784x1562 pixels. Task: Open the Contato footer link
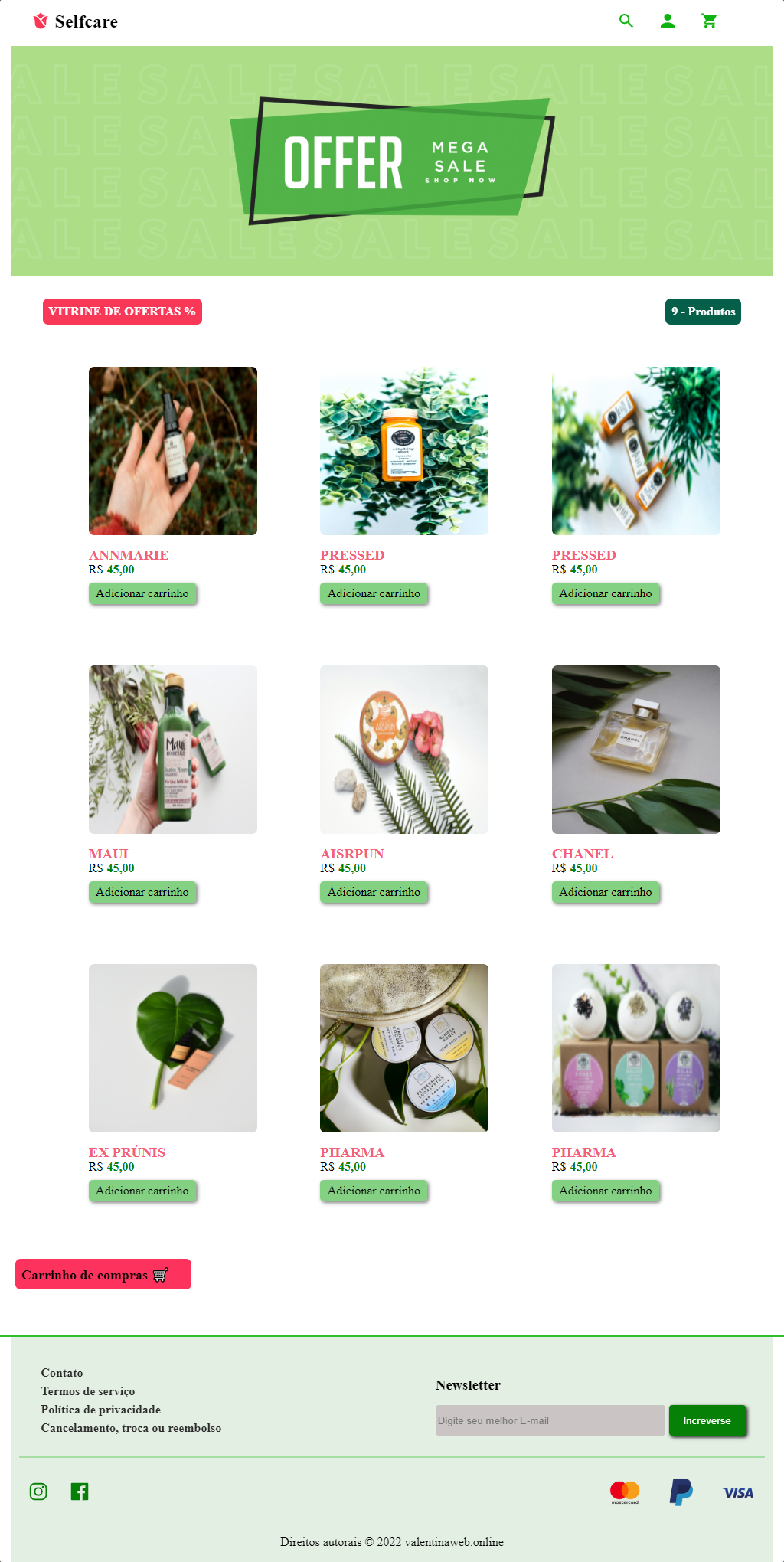click(62, 1373)
